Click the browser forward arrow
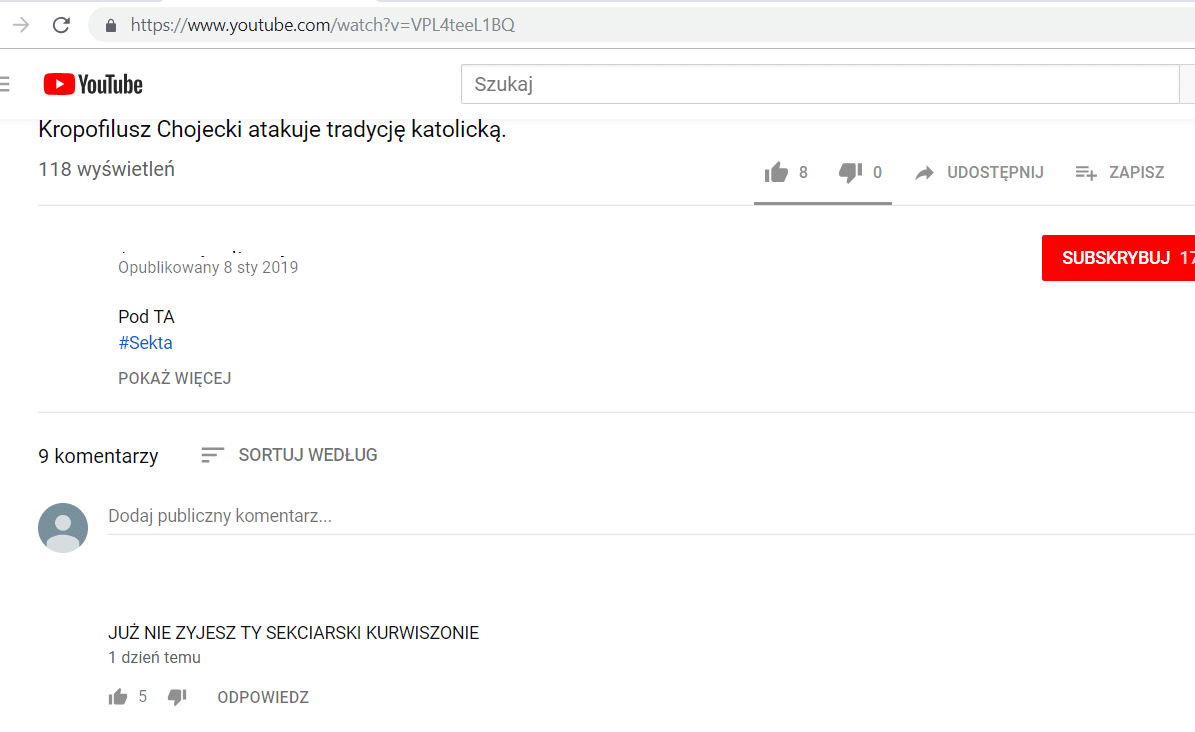1195x732 pixels. (x=19, y=25)
